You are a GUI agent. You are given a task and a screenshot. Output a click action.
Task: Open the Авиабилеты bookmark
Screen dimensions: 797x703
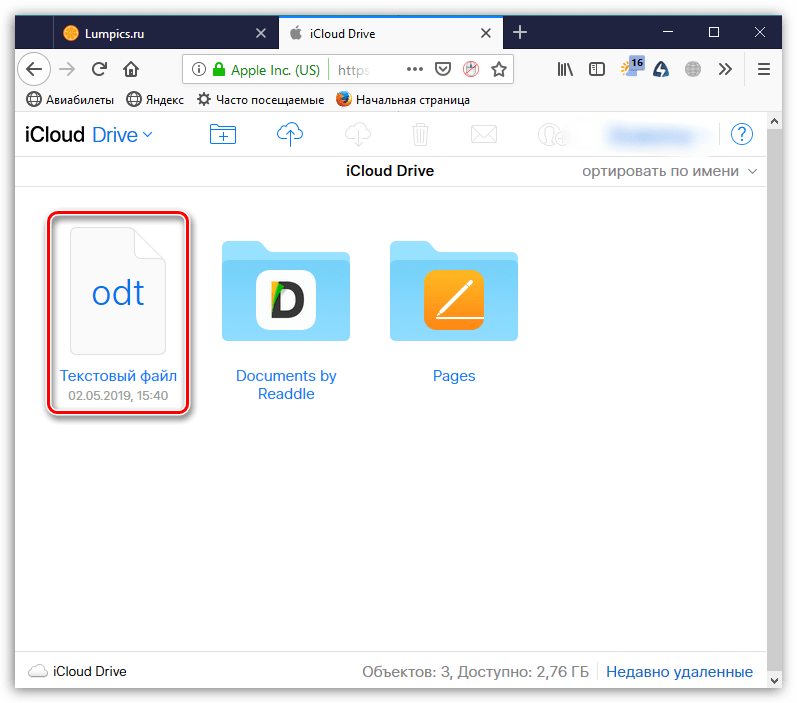pos(70,100)
